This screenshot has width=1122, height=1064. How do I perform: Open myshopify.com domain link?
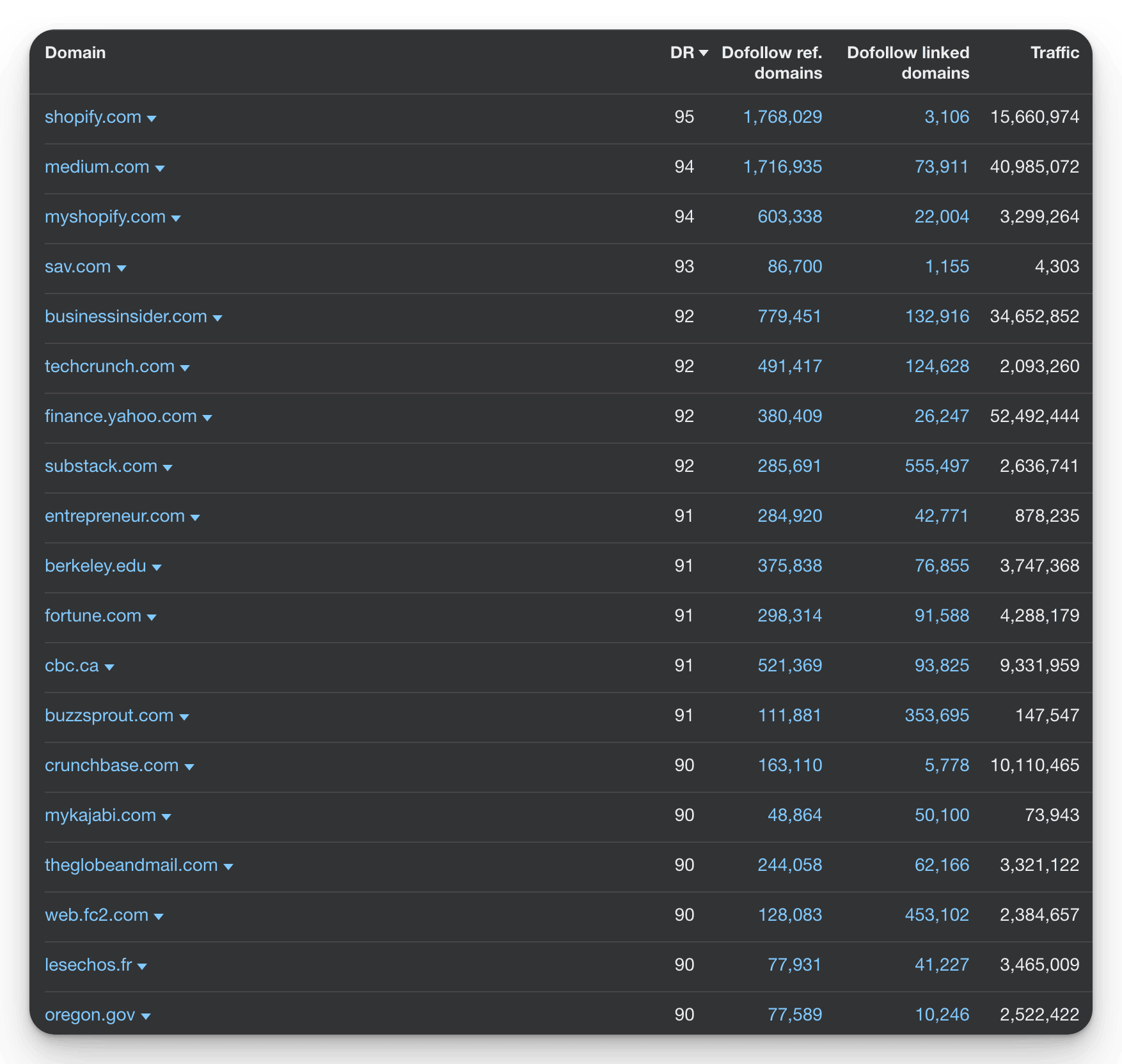tap(105, 217)
